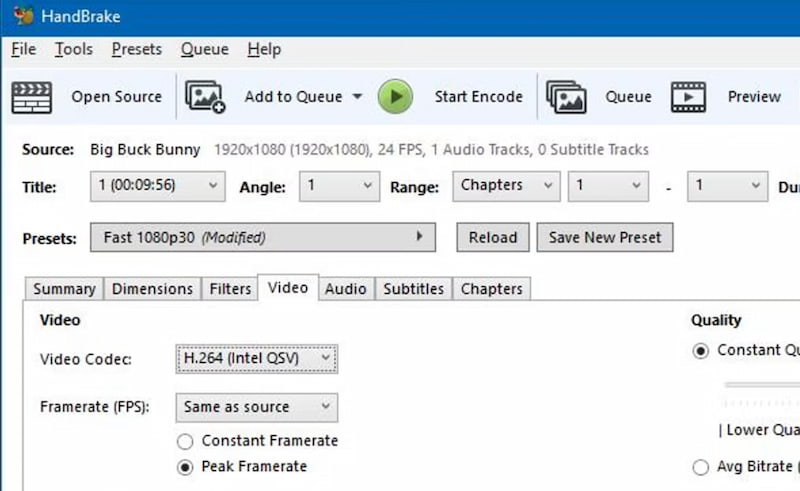This screenshot has height=491, width=800.
Task: Select the Constant Quality radio button
Action: click(x=701, y=351)
